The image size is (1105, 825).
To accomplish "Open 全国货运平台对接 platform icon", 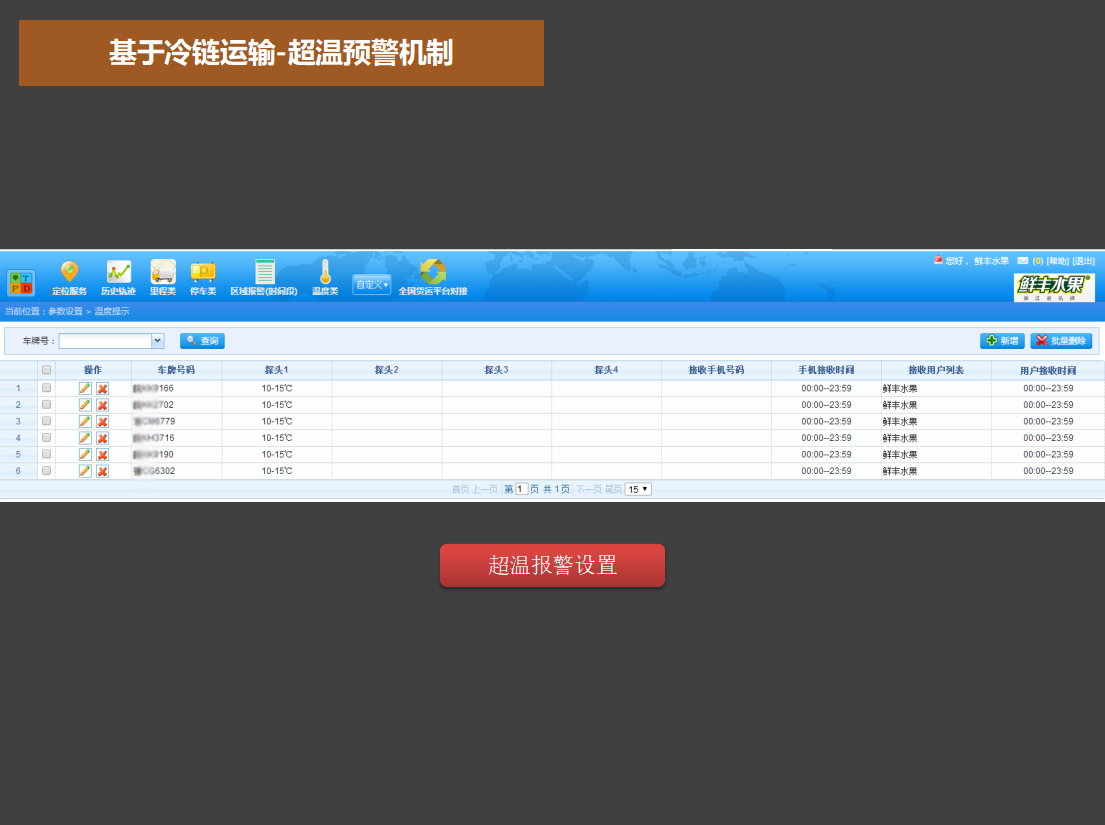I will (x=433, y=273).
